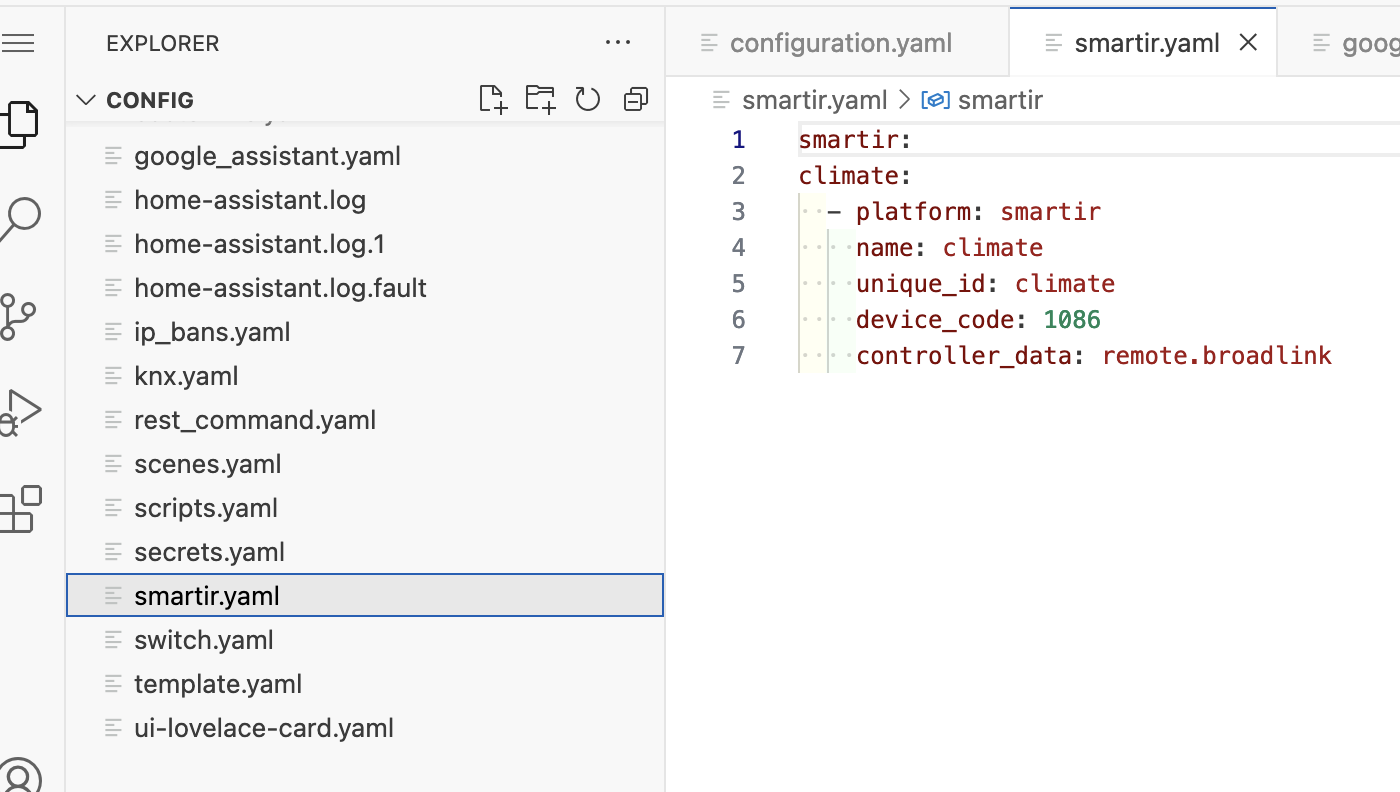The height and width of the screenshot is (792, 1400).
Task: Click the 'unique_id: climate' code line
Action: tap(985, 284)
